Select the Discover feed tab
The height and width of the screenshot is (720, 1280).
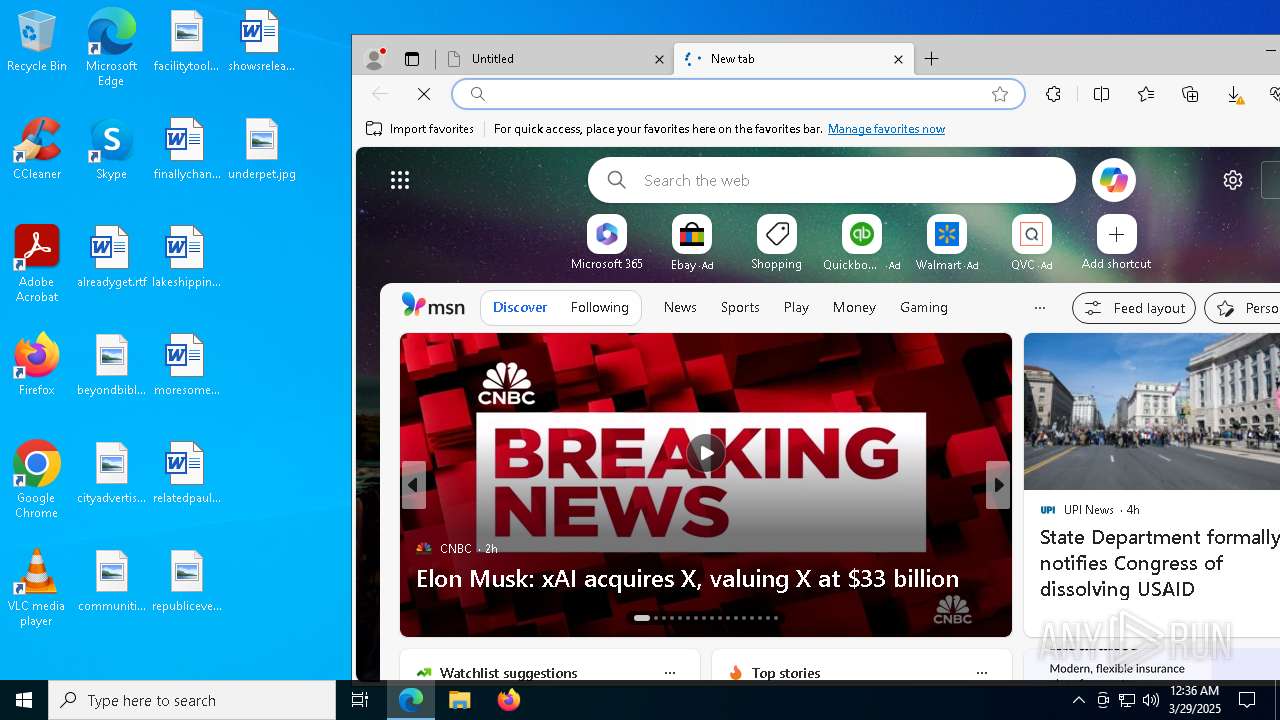(x=520, y=307)
